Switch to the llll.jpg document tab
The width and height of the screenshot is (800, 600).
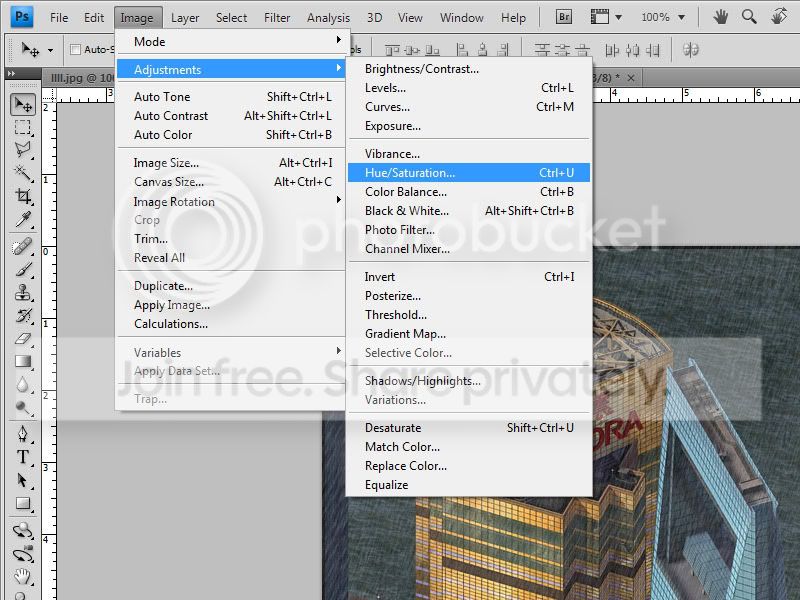[82, 78]
